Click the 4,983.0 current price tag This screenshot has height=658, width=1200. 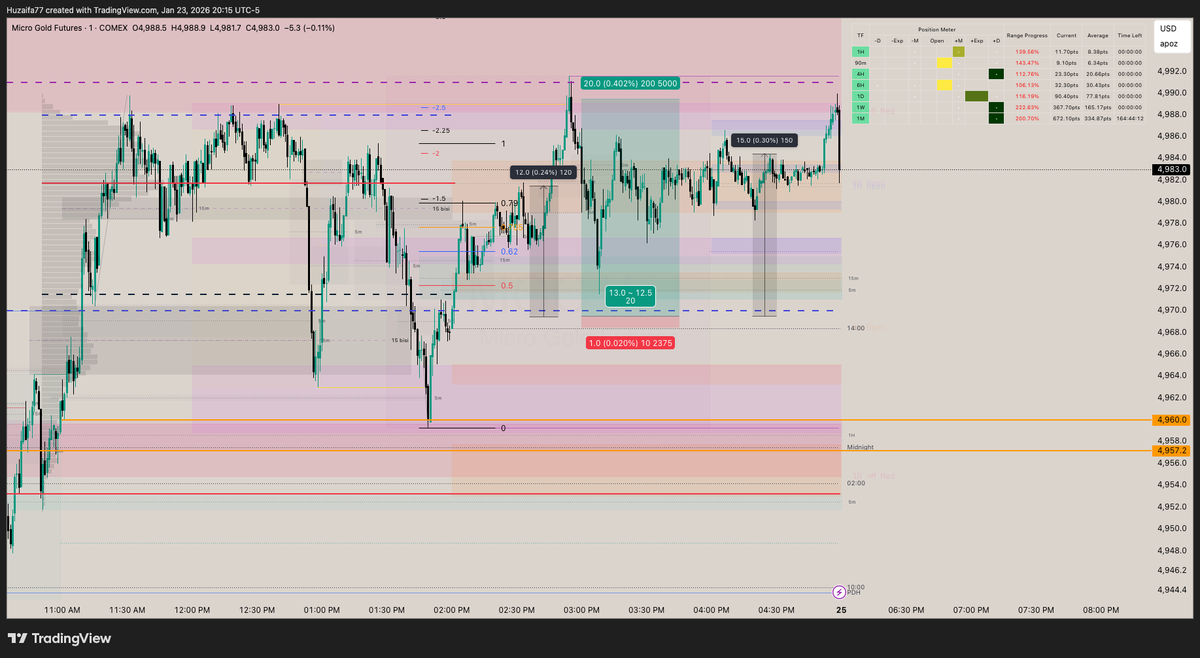point(1172,170)
